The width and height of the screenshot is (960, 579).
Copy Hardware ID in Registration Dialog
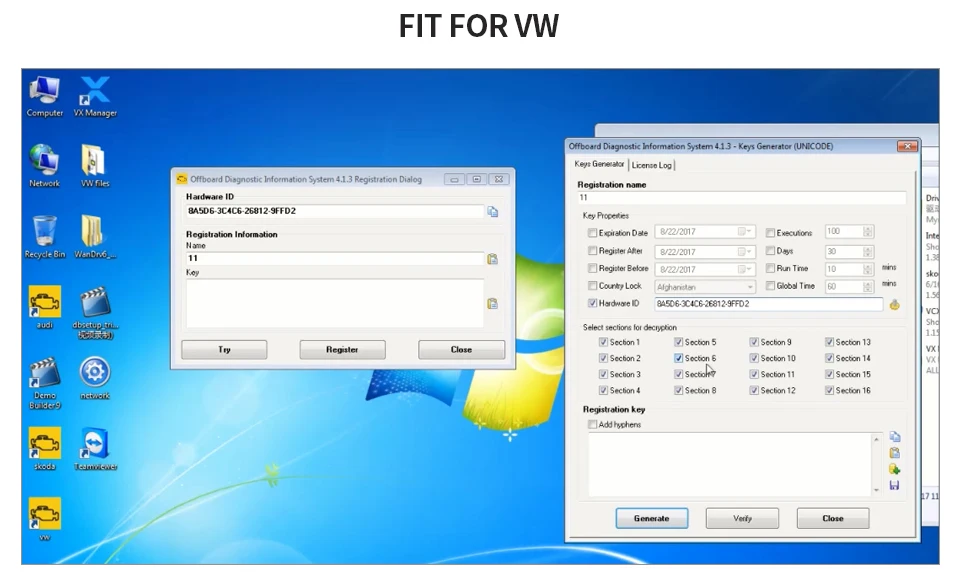click(x=493, y=212)
